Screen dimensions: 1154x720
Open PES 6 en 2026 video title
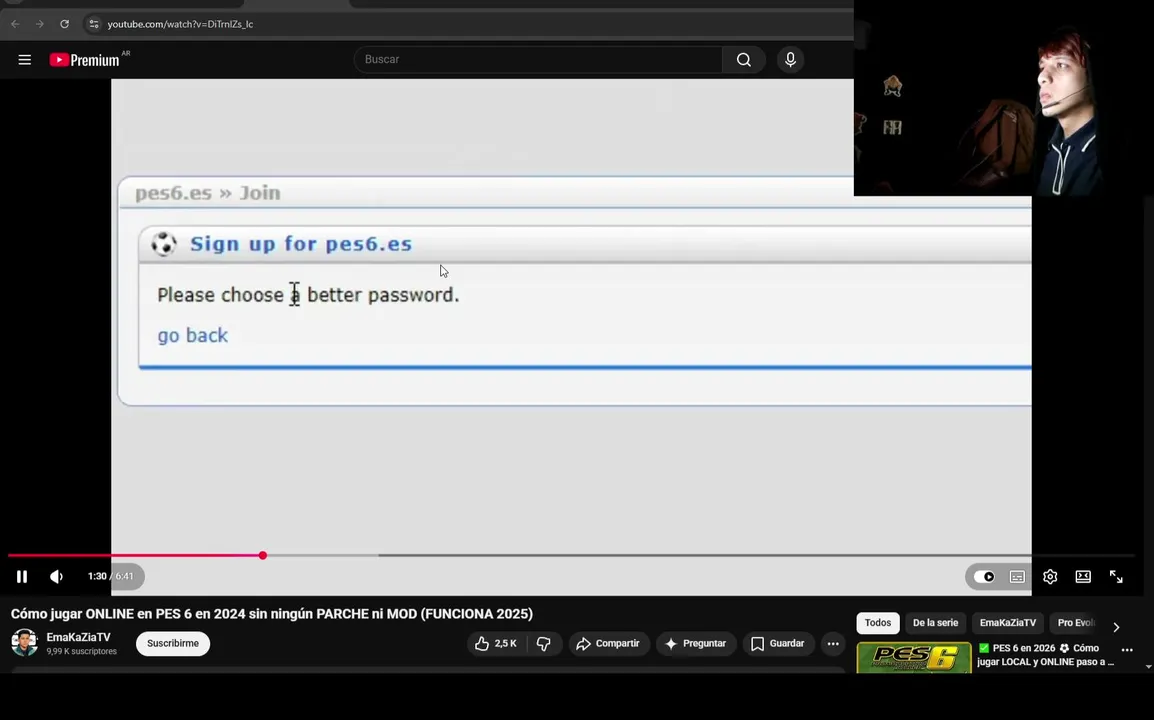tap(1045, 654)
